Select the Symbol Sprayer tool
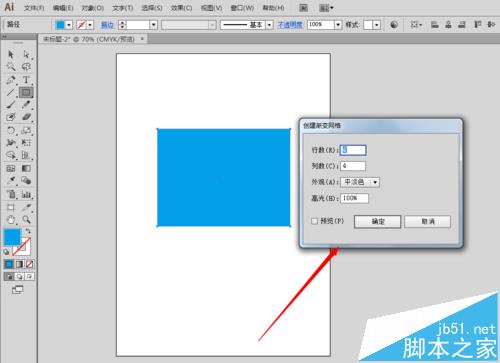The image size is (500, 363). click(x=11, y=194)
